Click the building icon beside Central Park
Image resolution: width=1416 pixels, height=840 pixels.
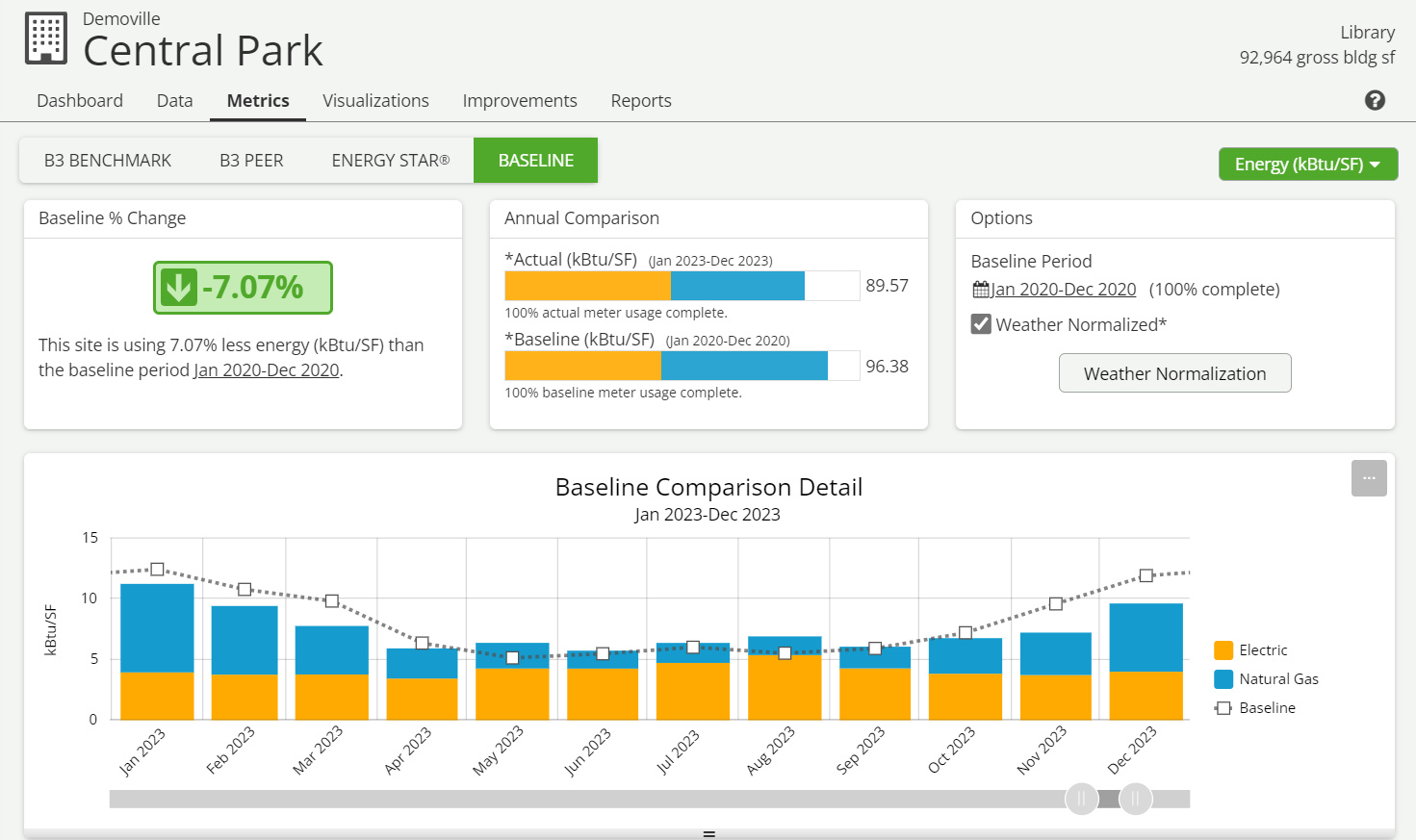coord(46,38)
